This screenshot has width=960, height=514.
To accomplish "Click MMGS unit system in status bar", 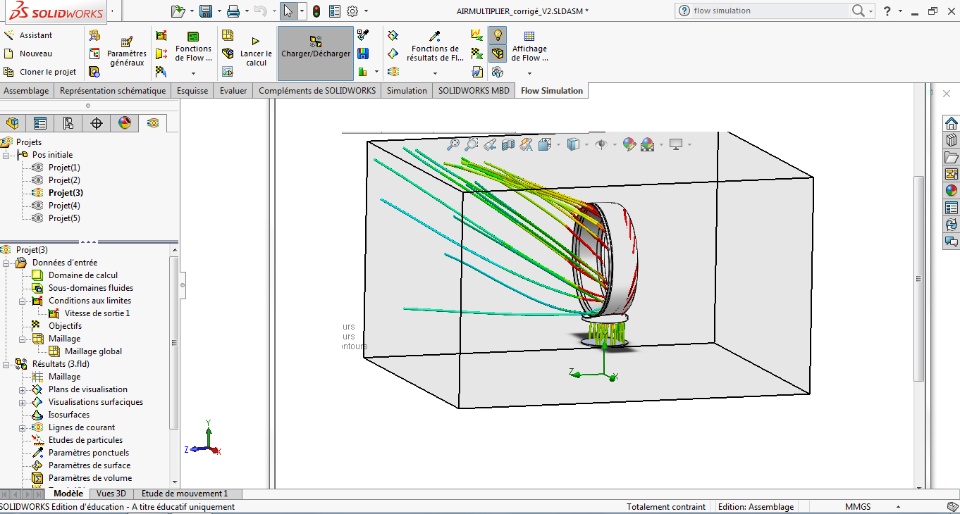I will point(858,507).
